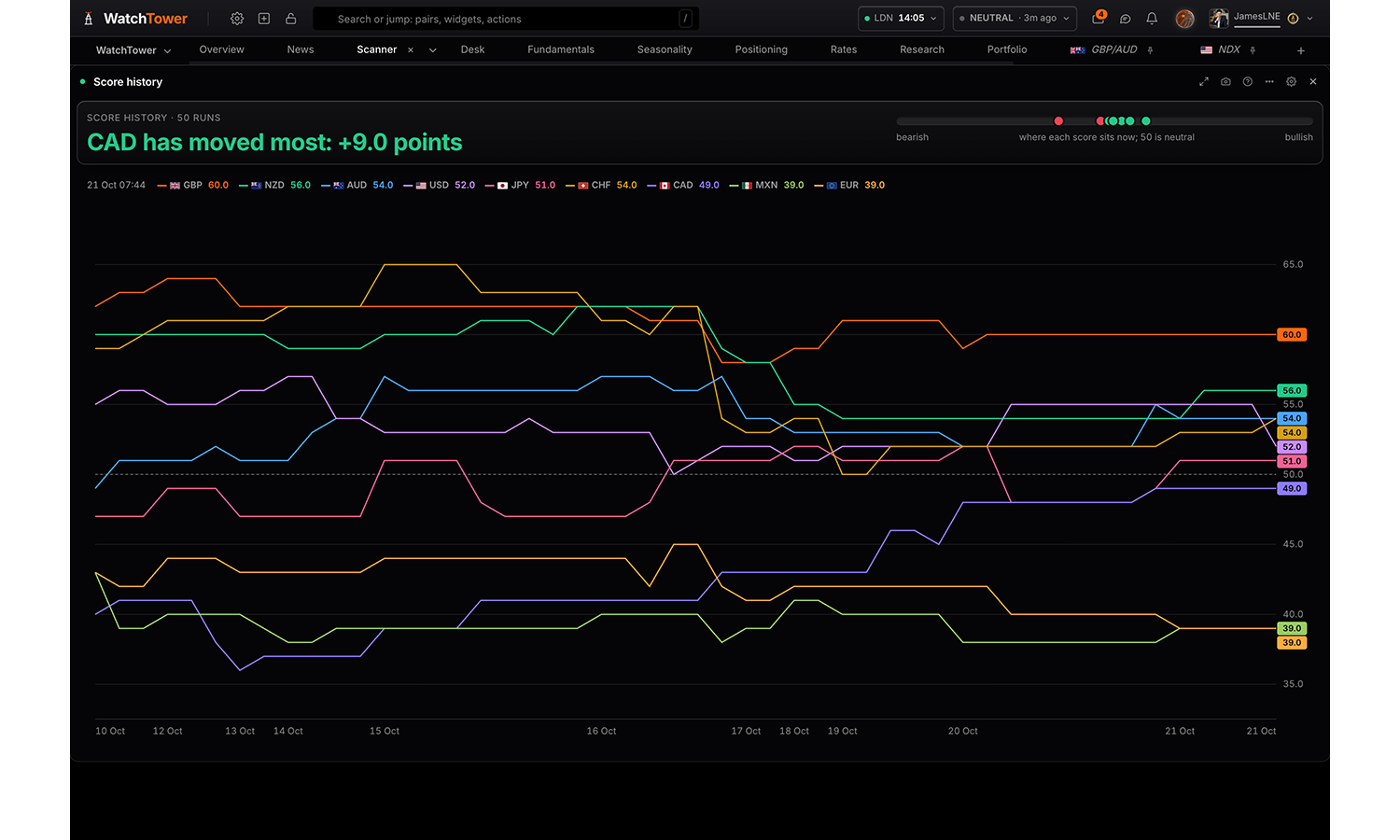Open the notifications bell
Screen dimensions: 1400x840
(x=1152, y=19)
